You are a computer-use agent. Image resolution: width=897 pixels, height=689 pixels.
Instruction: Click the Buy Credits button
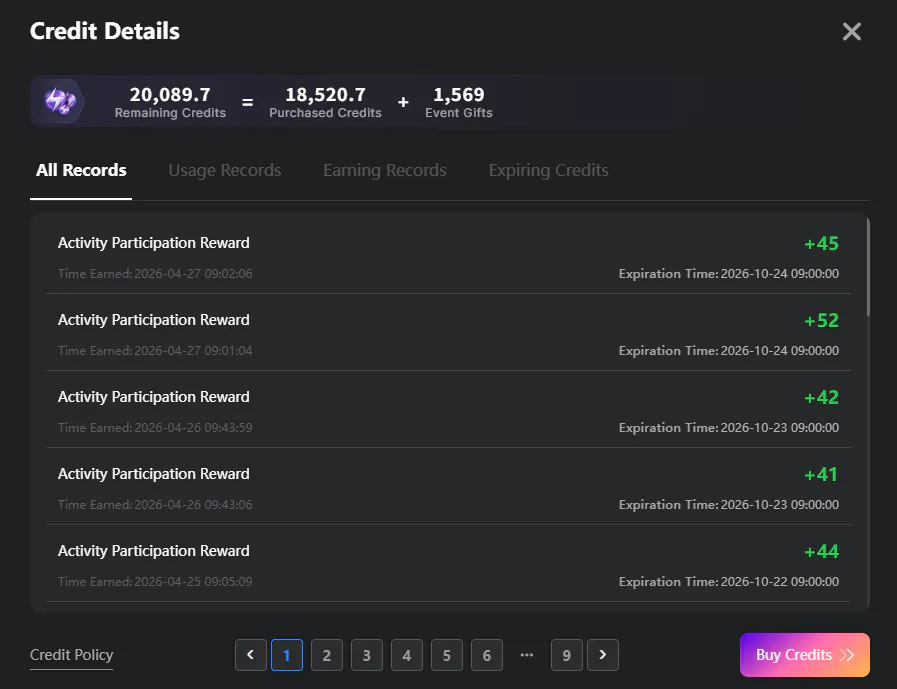[804, 655]
